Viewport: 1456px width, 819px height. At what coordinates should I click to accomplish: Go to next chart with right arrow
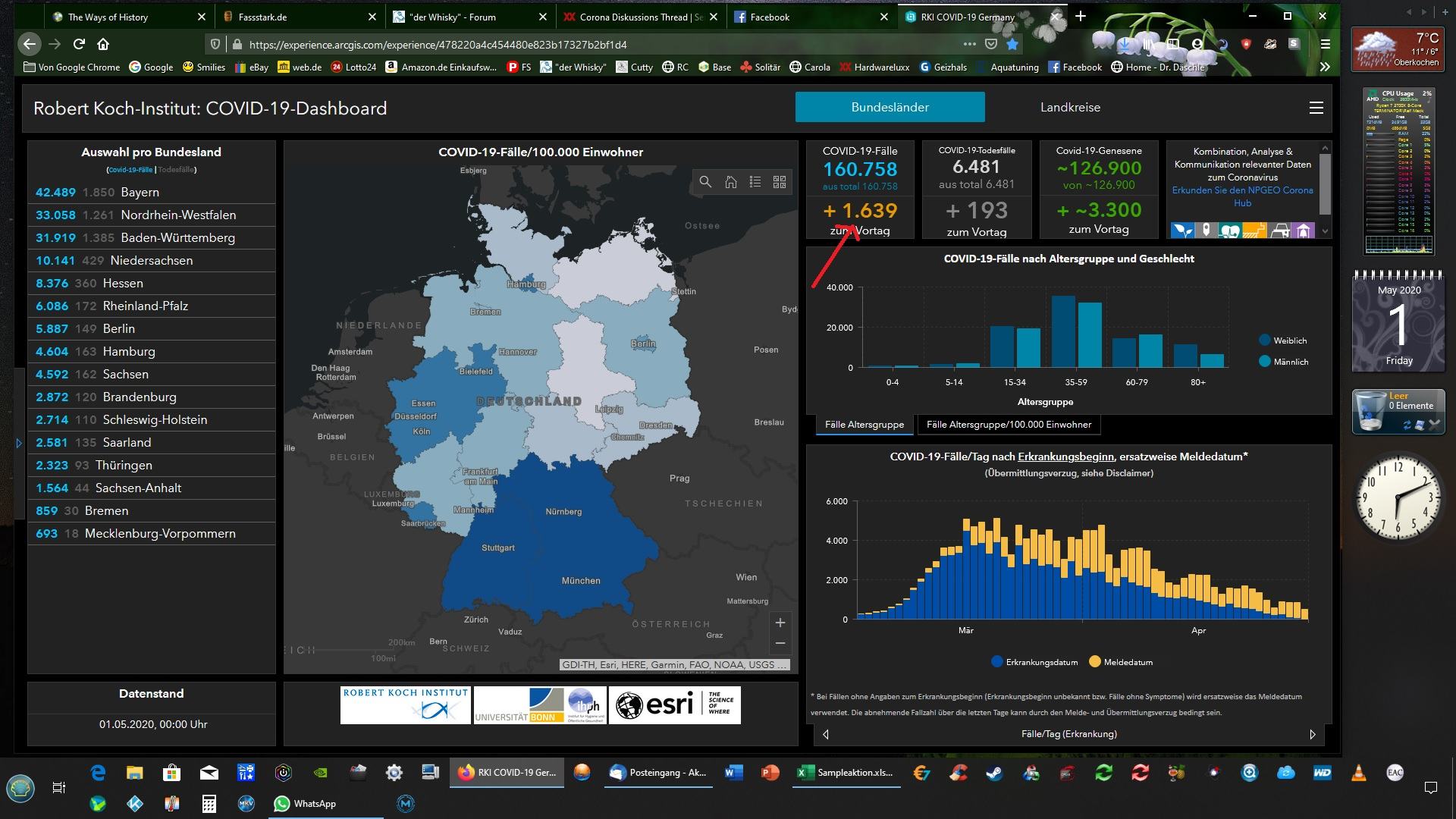click(1313, 734)
